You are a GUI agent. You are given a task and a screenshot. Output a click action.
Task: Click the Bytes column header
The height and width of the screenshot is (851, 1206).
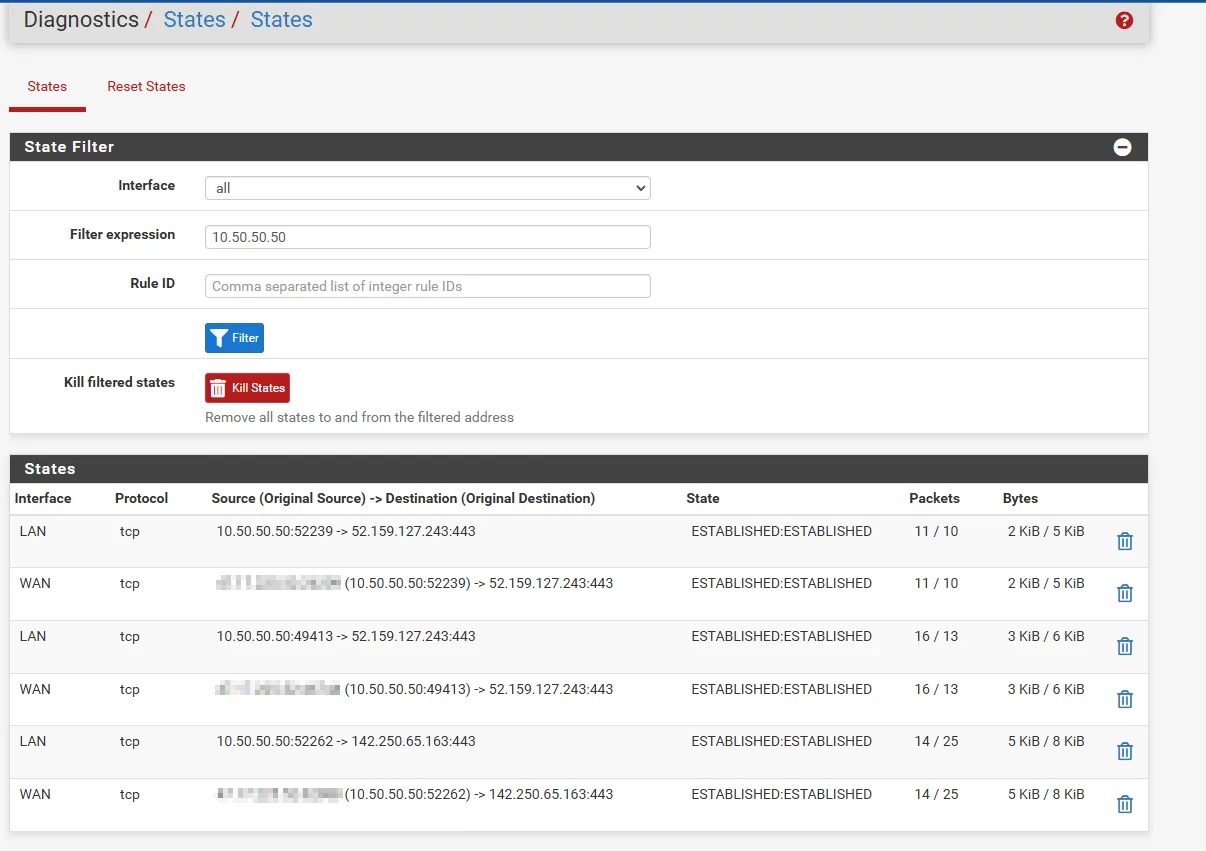point(1020,498)
